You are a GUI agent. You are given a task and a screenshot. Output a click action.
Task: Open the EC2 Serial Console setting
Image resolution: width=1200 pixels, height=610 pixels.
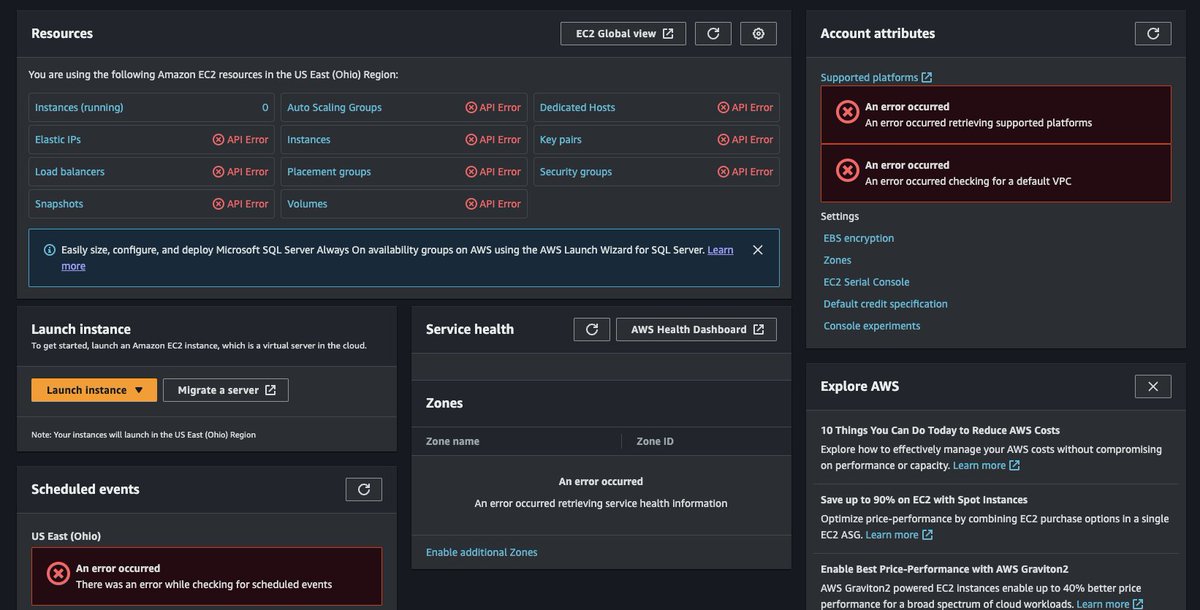pyautogui.click(x=865, y=281)
